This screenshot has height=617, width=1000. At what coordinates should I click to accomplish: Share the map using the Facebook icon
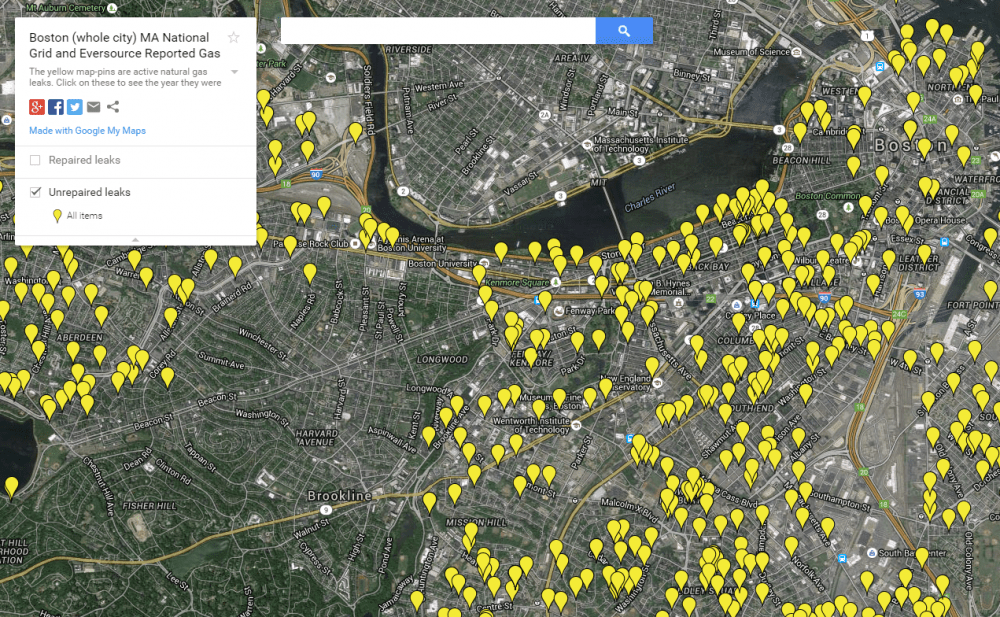tap(56, 106)
